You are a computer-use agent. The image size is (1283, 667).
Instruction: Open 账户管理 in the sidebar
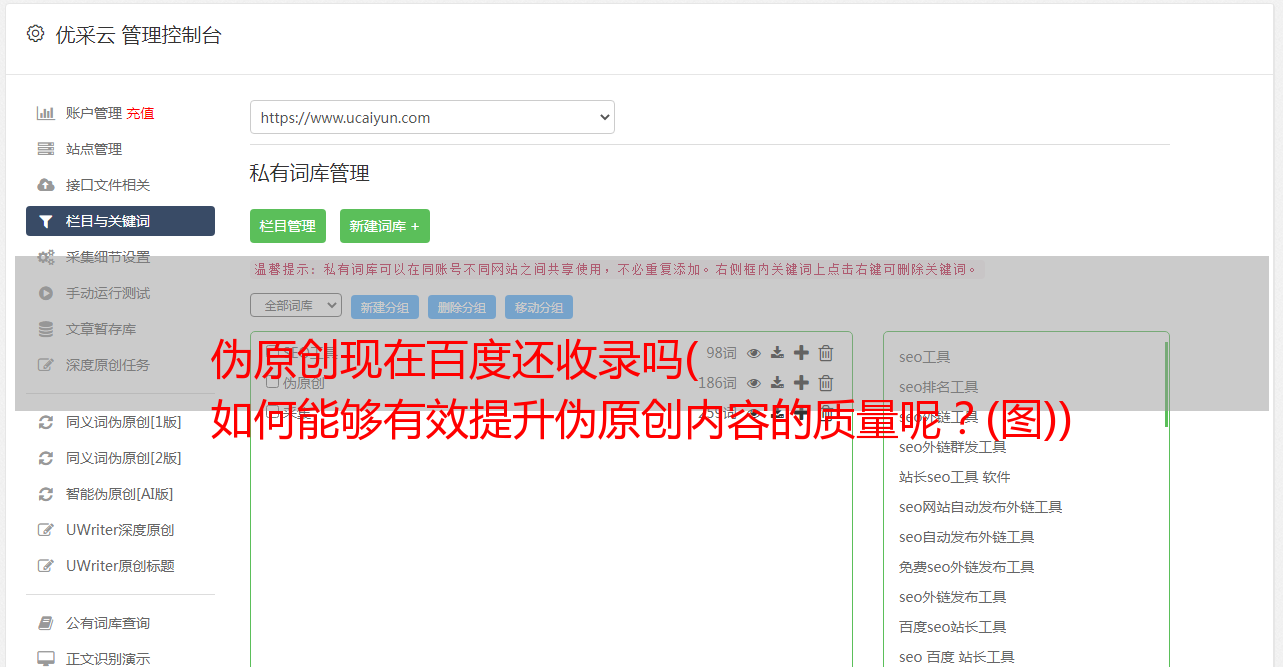94,113
